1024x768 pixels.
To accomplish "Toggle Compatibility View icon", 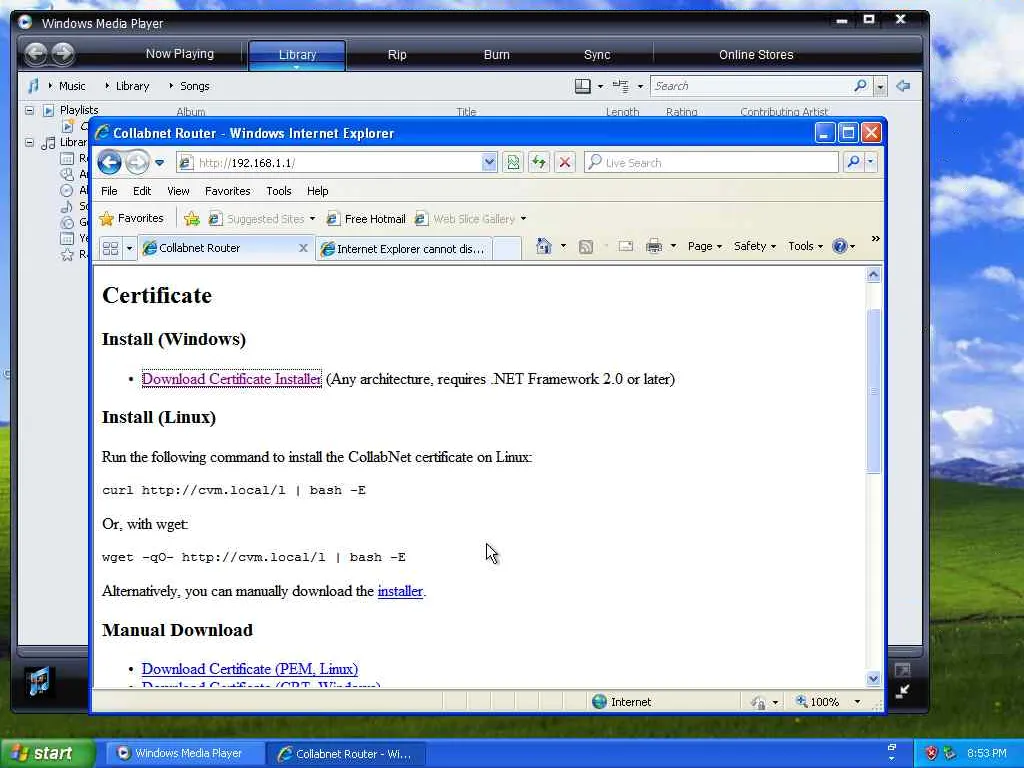I will (513, 163).
